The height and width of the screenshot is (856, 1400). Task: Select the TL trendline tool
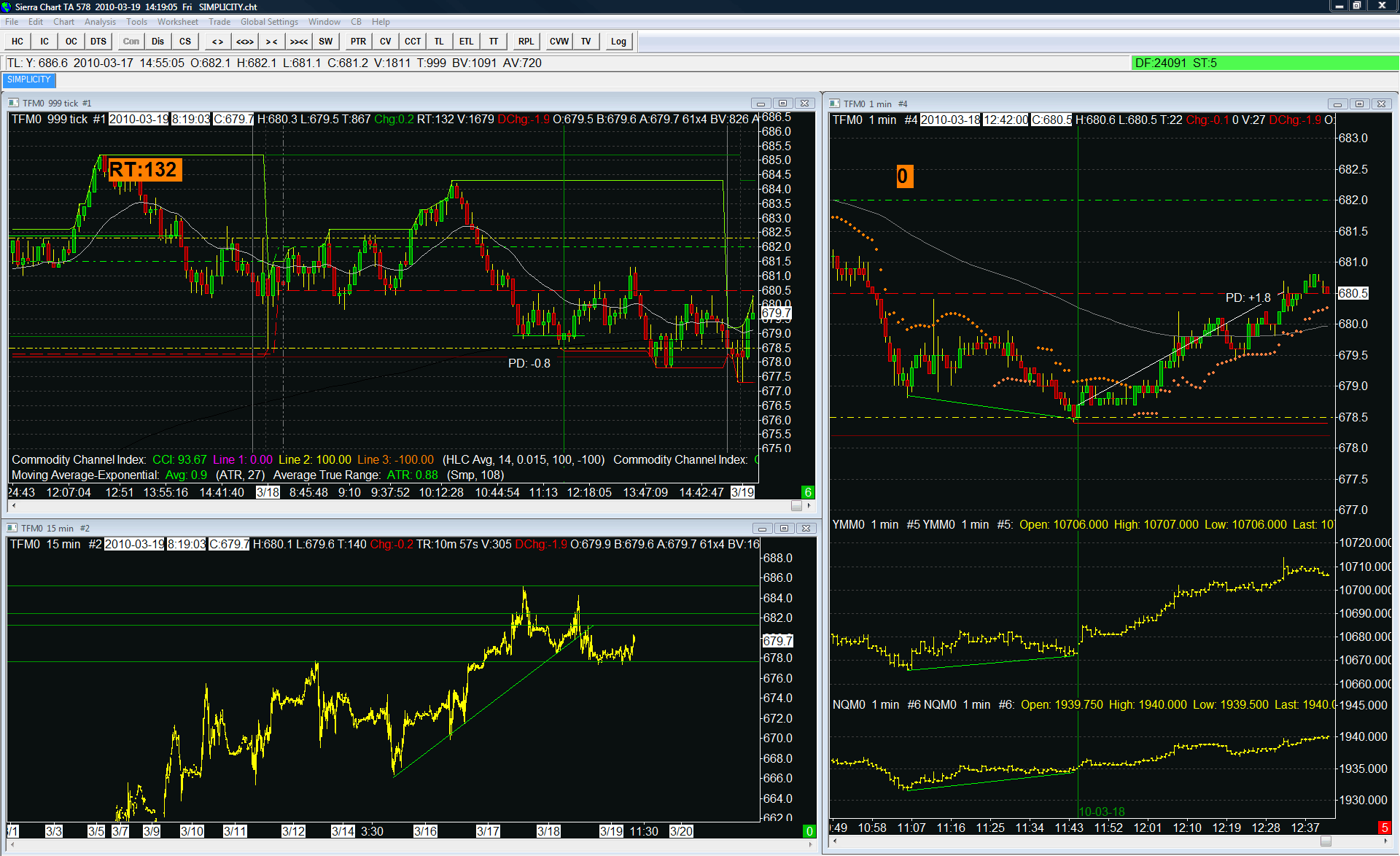click(439, 42)
